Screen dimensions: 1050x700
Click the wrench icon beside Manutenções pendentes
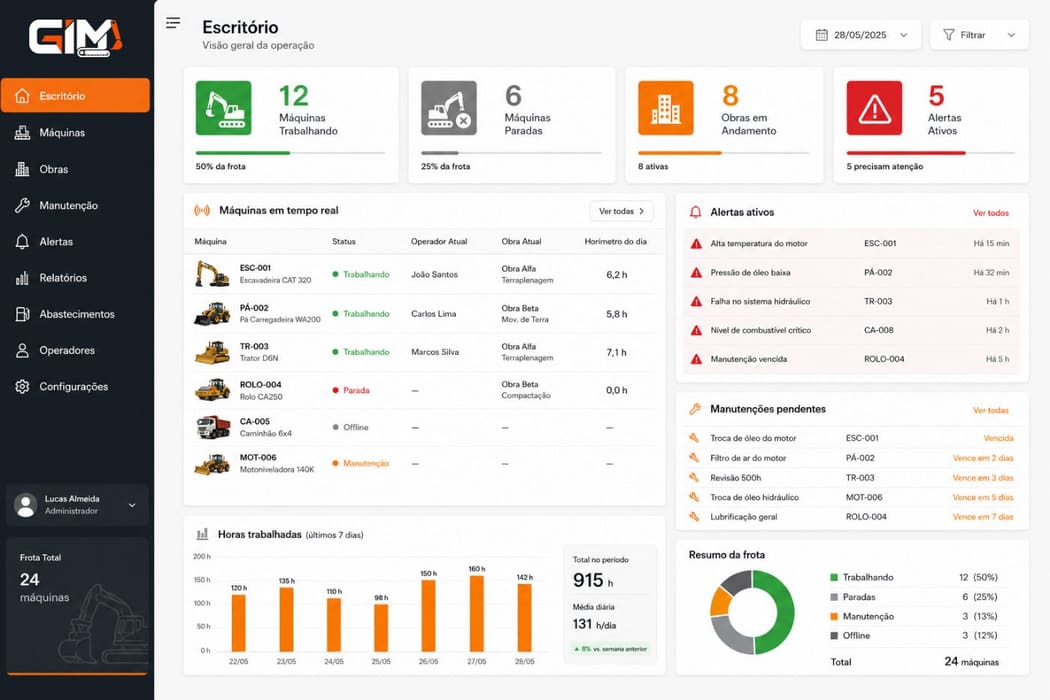point(695,409)
